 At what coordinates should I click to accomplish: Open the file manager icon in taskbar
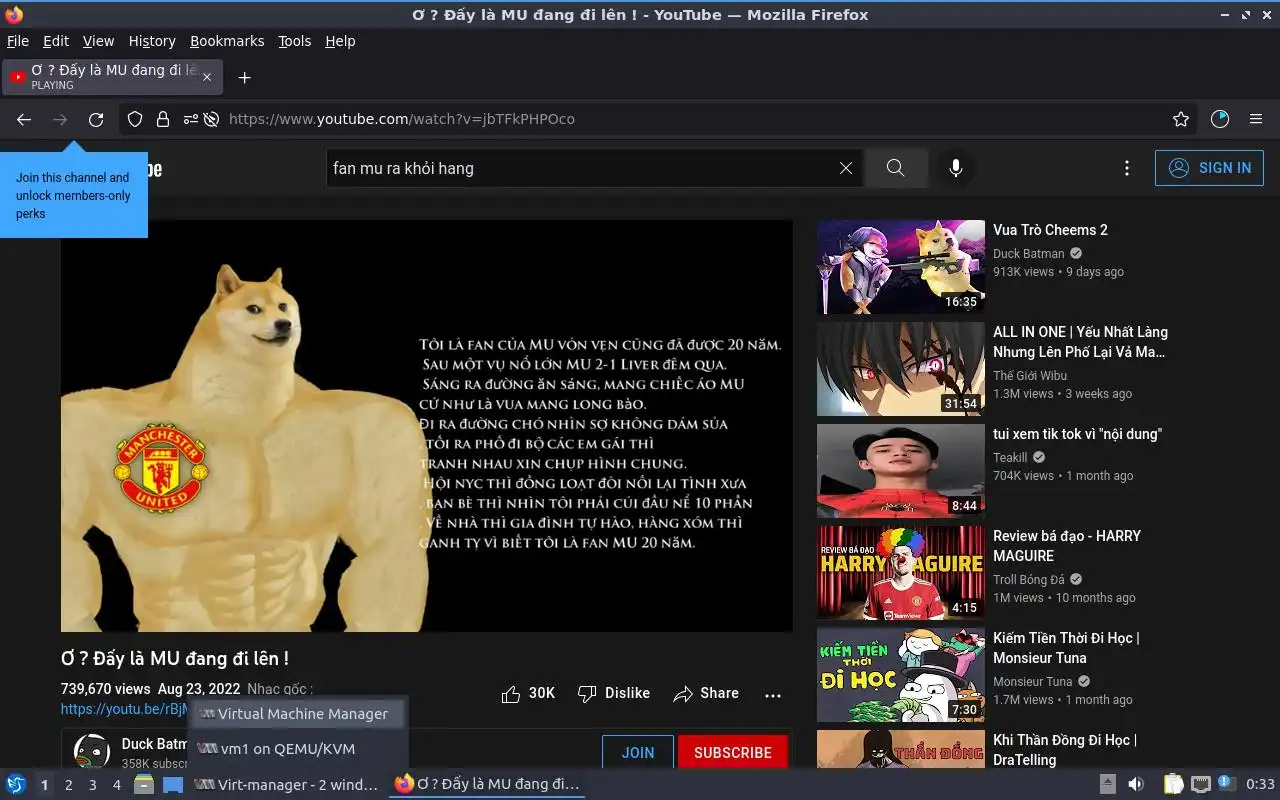144,785
